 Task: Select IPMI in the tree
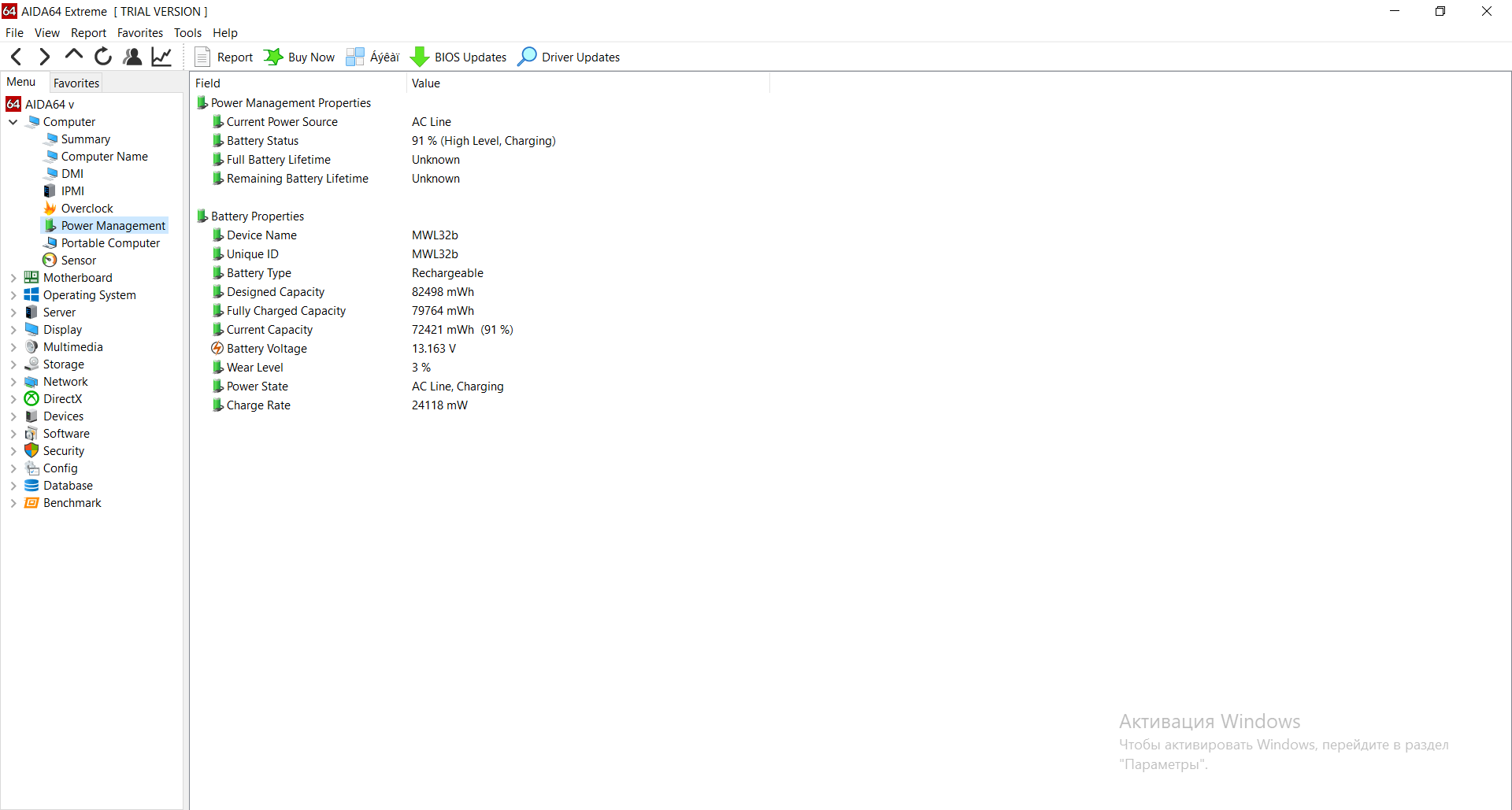(65, 191)
